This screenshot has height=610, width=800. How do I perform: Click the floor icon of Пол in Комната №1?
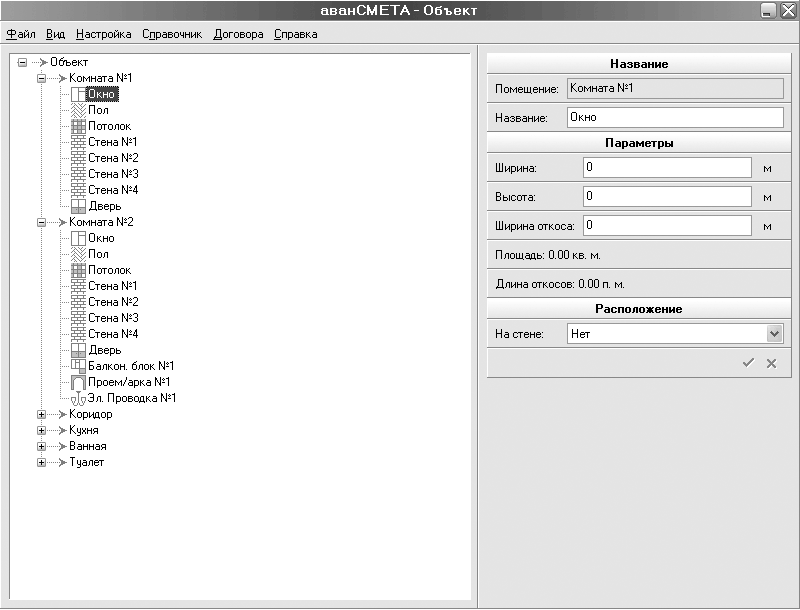[x=79, y=110]
